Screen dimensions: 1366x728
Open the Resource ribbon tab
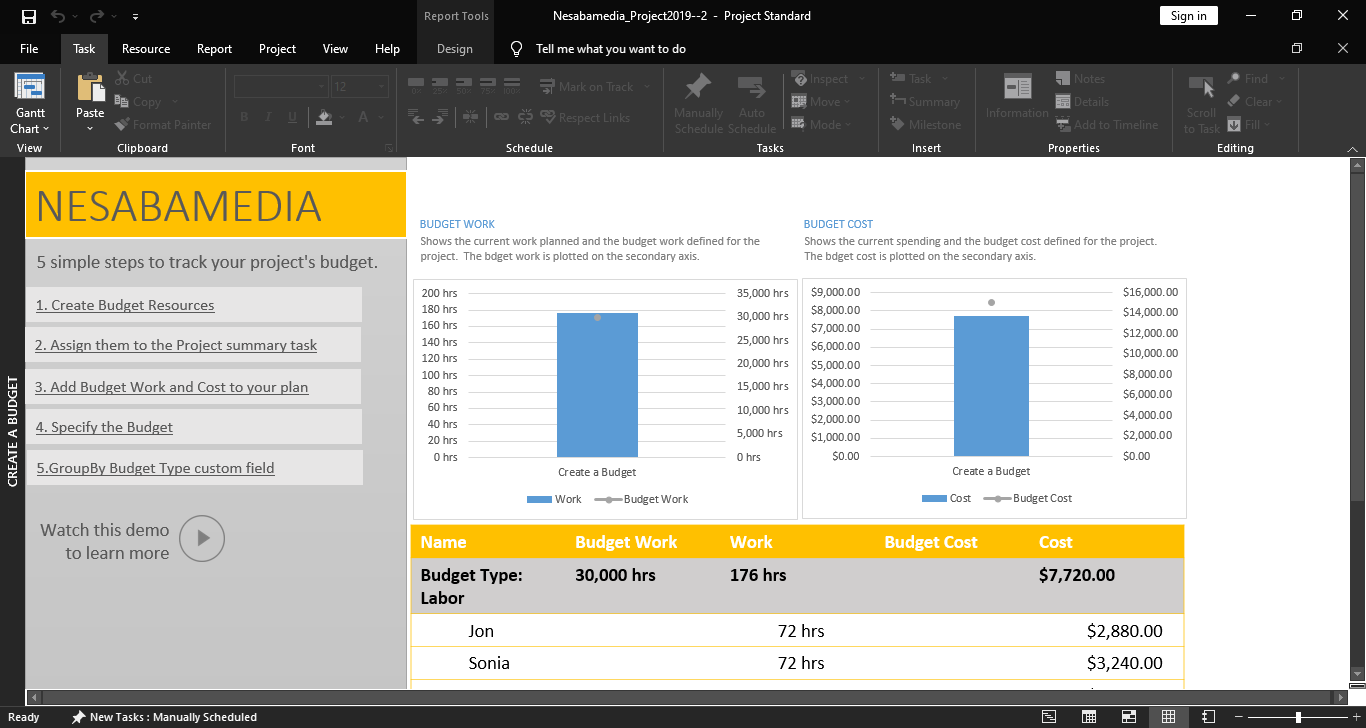pyautogui.click(x=146, y=49)
